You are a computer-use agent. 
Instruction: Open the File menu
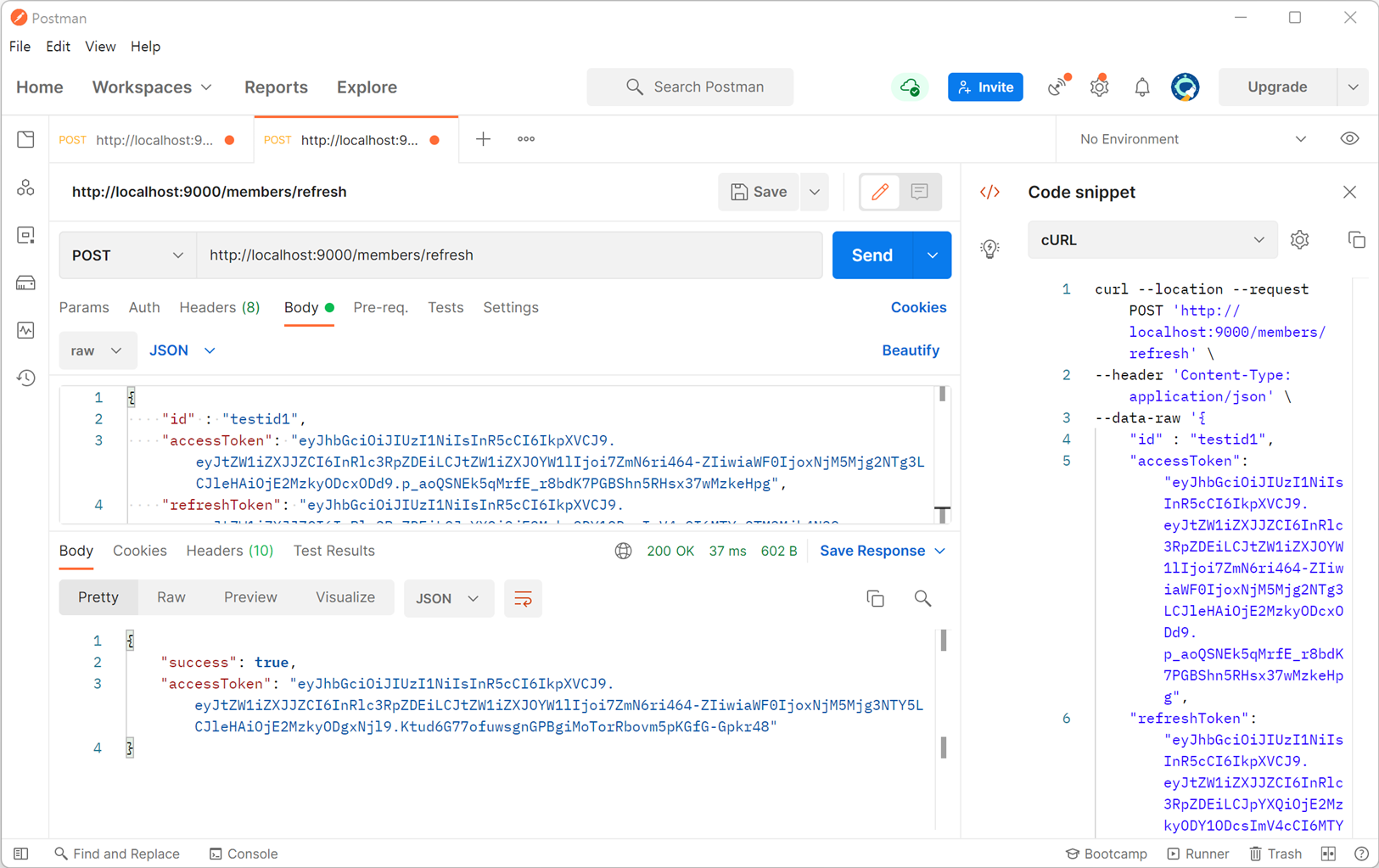(20, 47)
